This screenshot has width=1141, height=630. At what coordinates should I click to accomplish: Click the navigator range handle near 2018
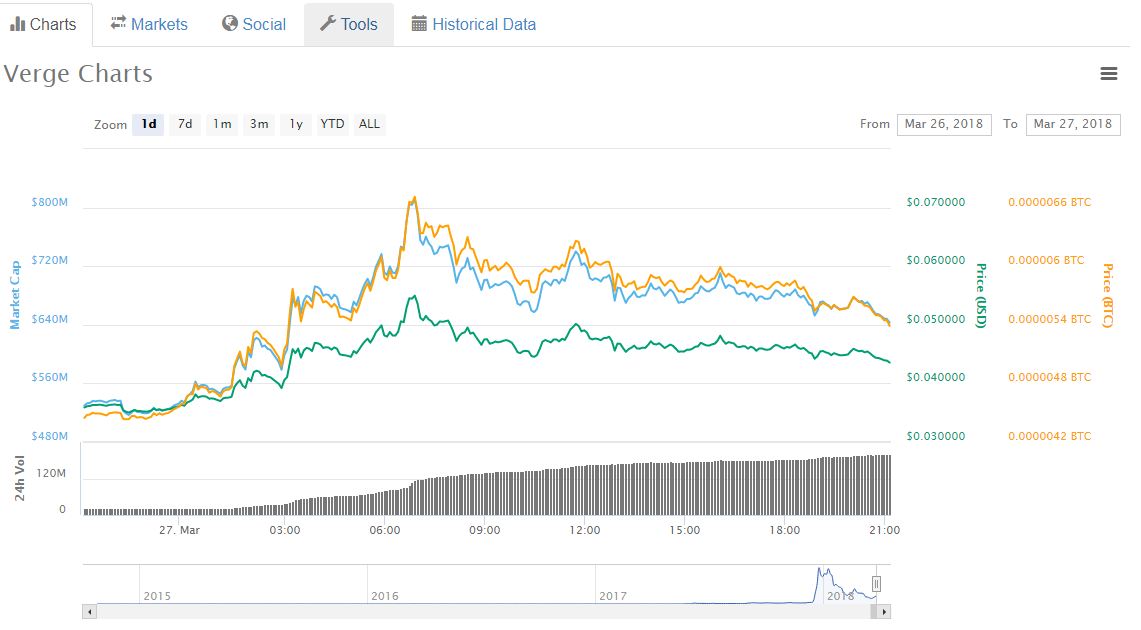point(876,583)
